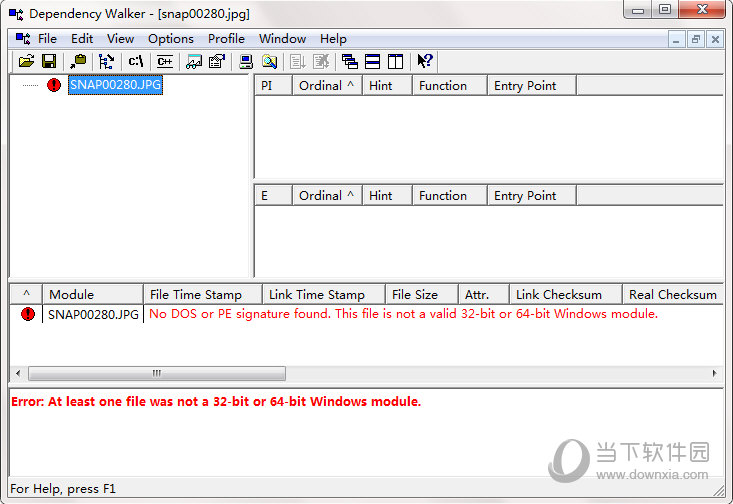This screenshot has width=733, height=504.
Task: Click the document system icon beside File menu
Action: pos(22,38)
